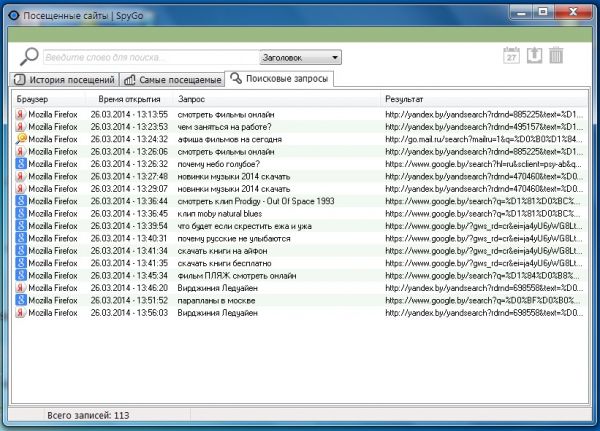Screen dimensions: 600x431
Task: Click Mail.ru search icon of 13:24:32 row
Action: tap(21, 139)
